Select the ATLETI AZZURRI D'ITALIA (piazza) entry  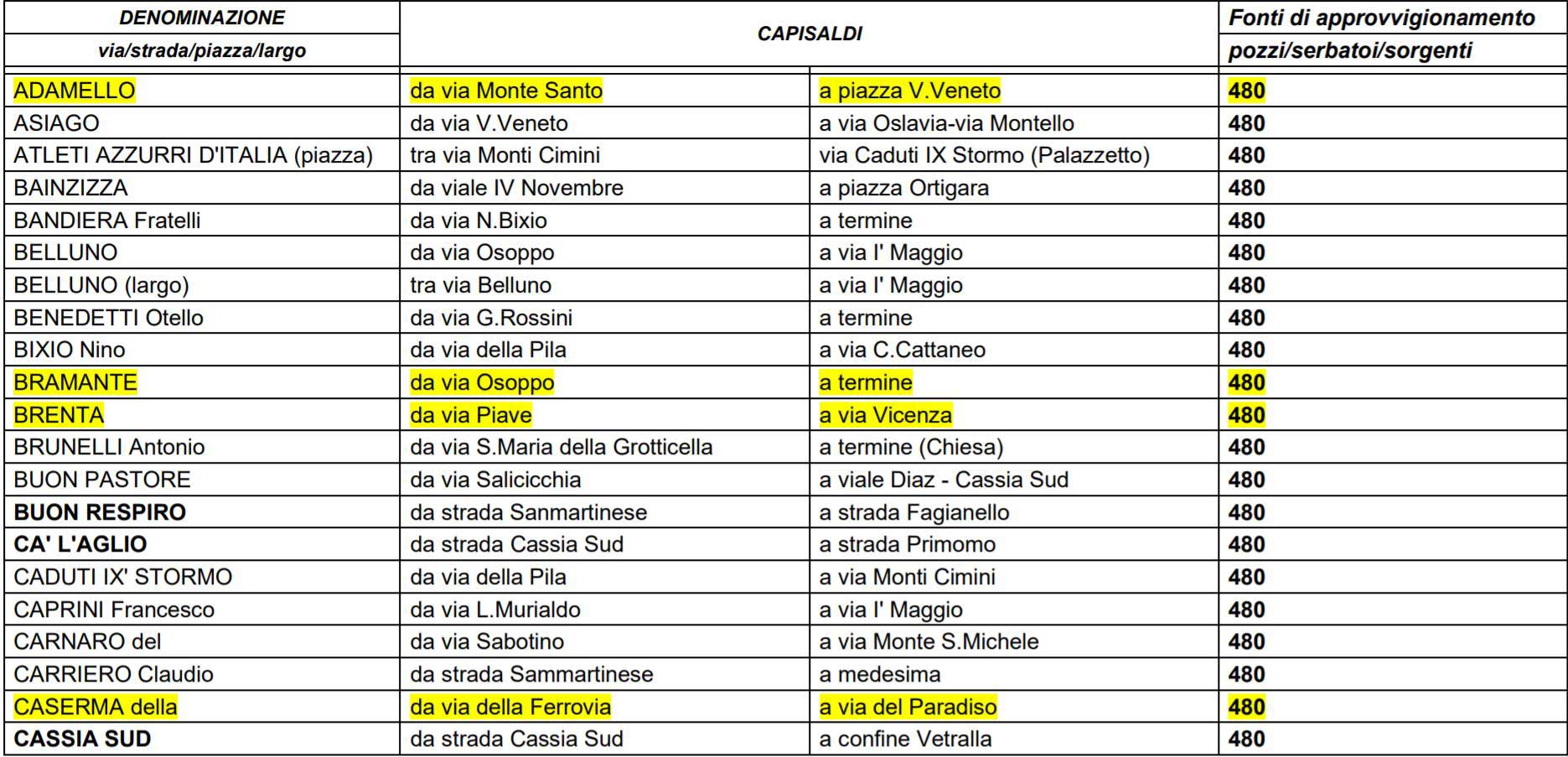coord(193,155)
